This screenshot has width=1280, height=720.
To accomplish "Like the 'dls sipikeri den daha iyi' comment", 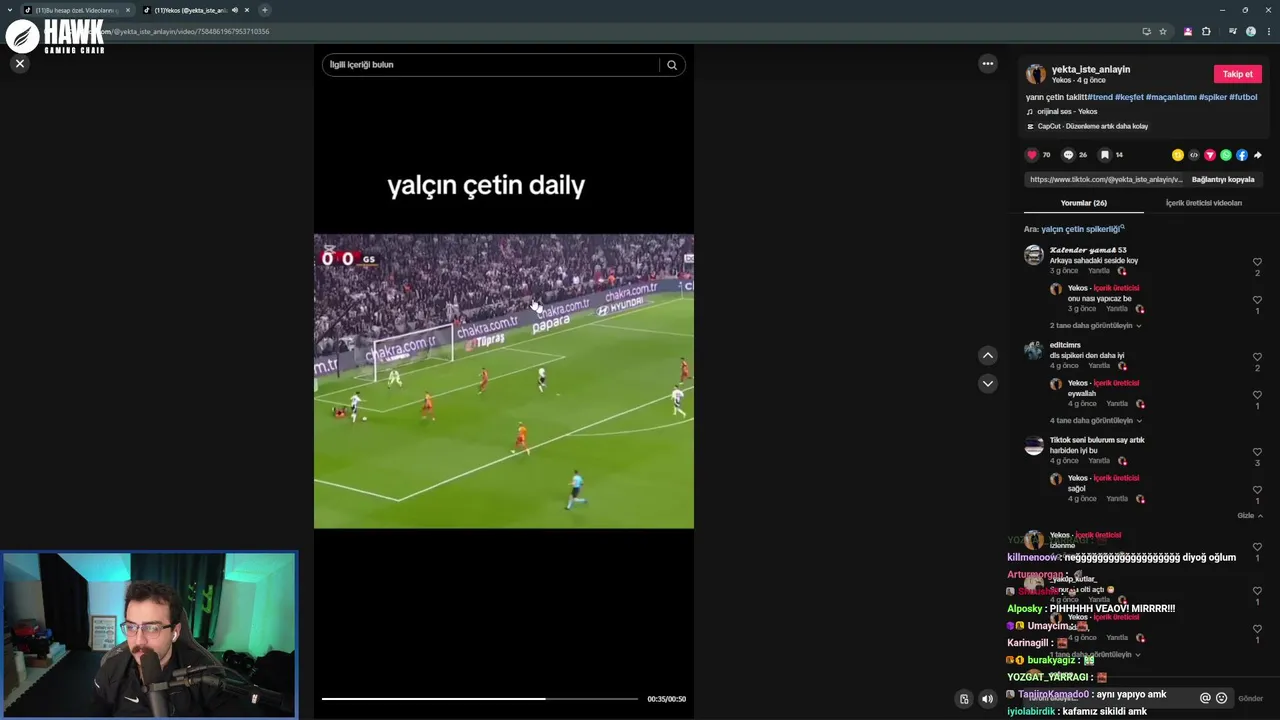I will (1257, 357).
